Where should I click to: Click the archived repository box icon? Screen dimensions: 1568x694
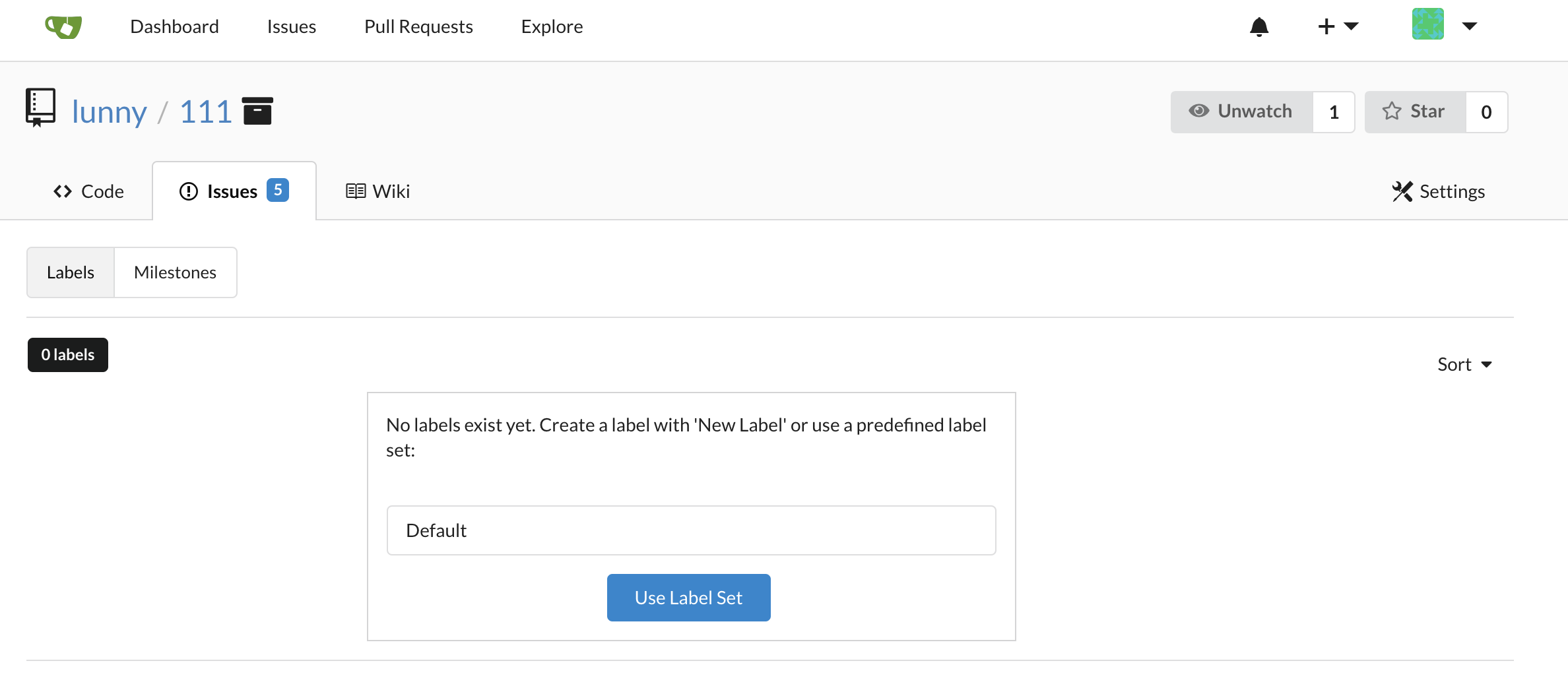click(257, 111)
